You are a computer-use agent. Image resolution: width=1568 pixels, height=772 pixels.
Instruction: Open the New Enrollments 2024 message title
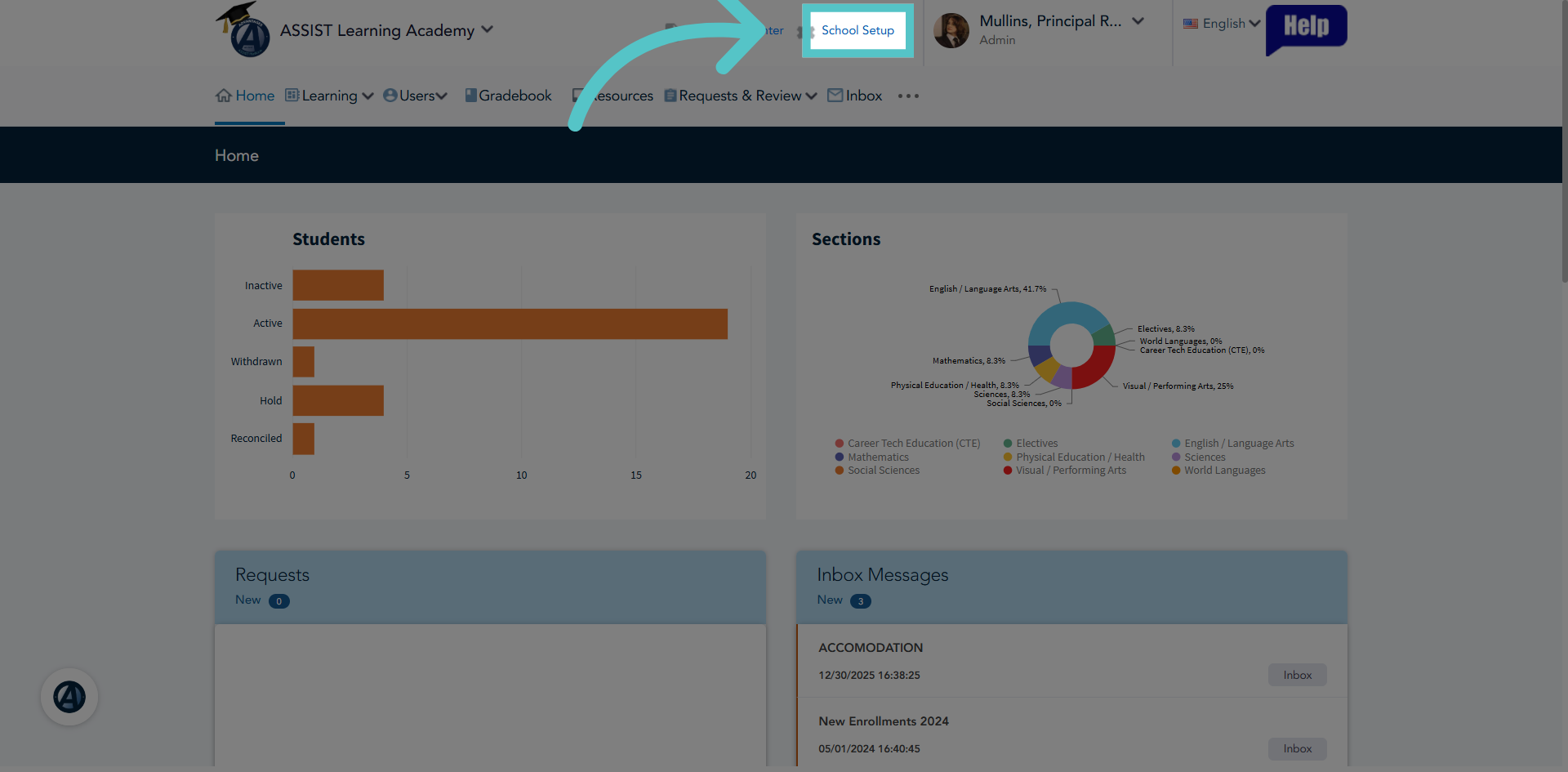884,721
